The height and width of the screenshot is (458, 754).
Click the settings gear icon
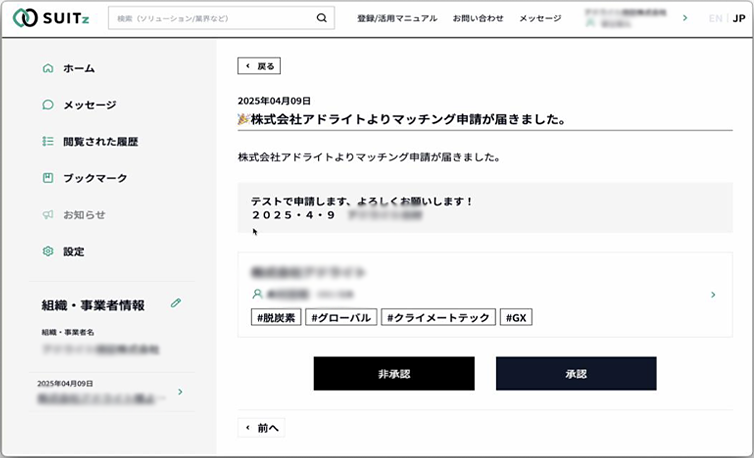[x=48, y=252]
